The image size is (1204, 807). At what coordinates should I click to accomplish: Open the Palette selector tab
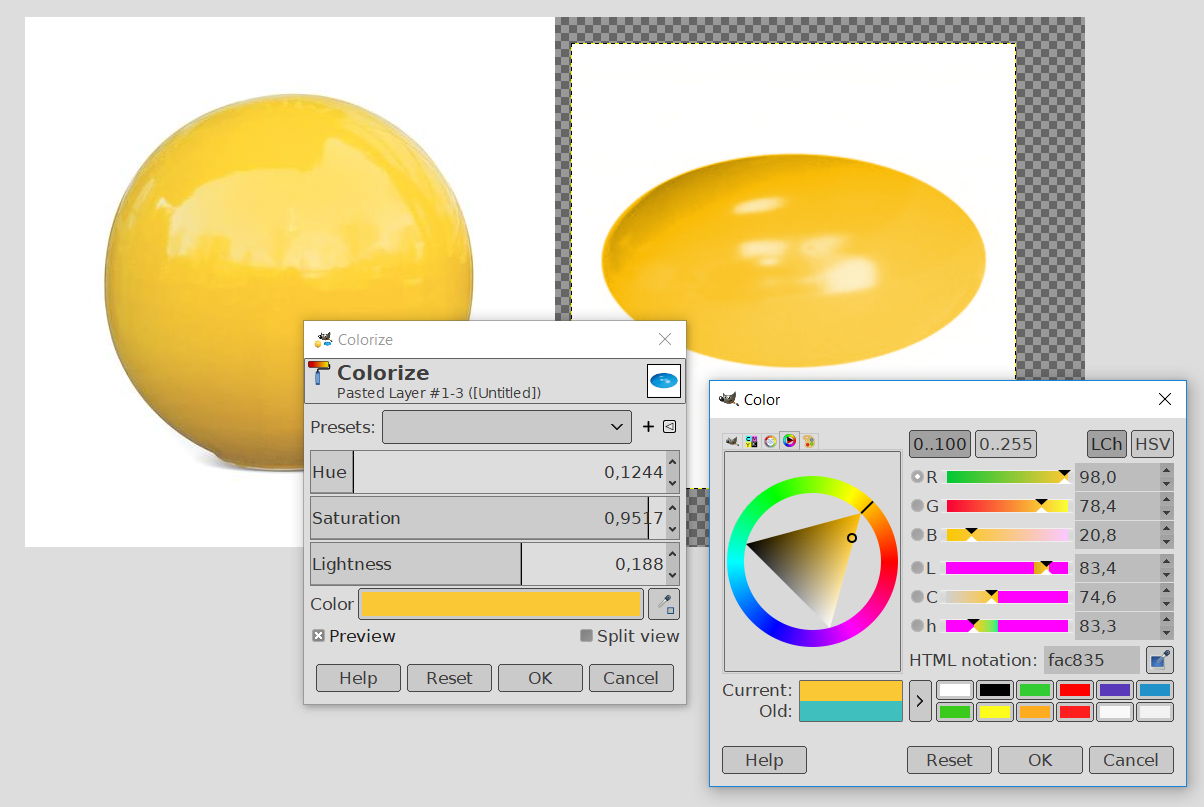pyautogui.click(x=809, y=441)
